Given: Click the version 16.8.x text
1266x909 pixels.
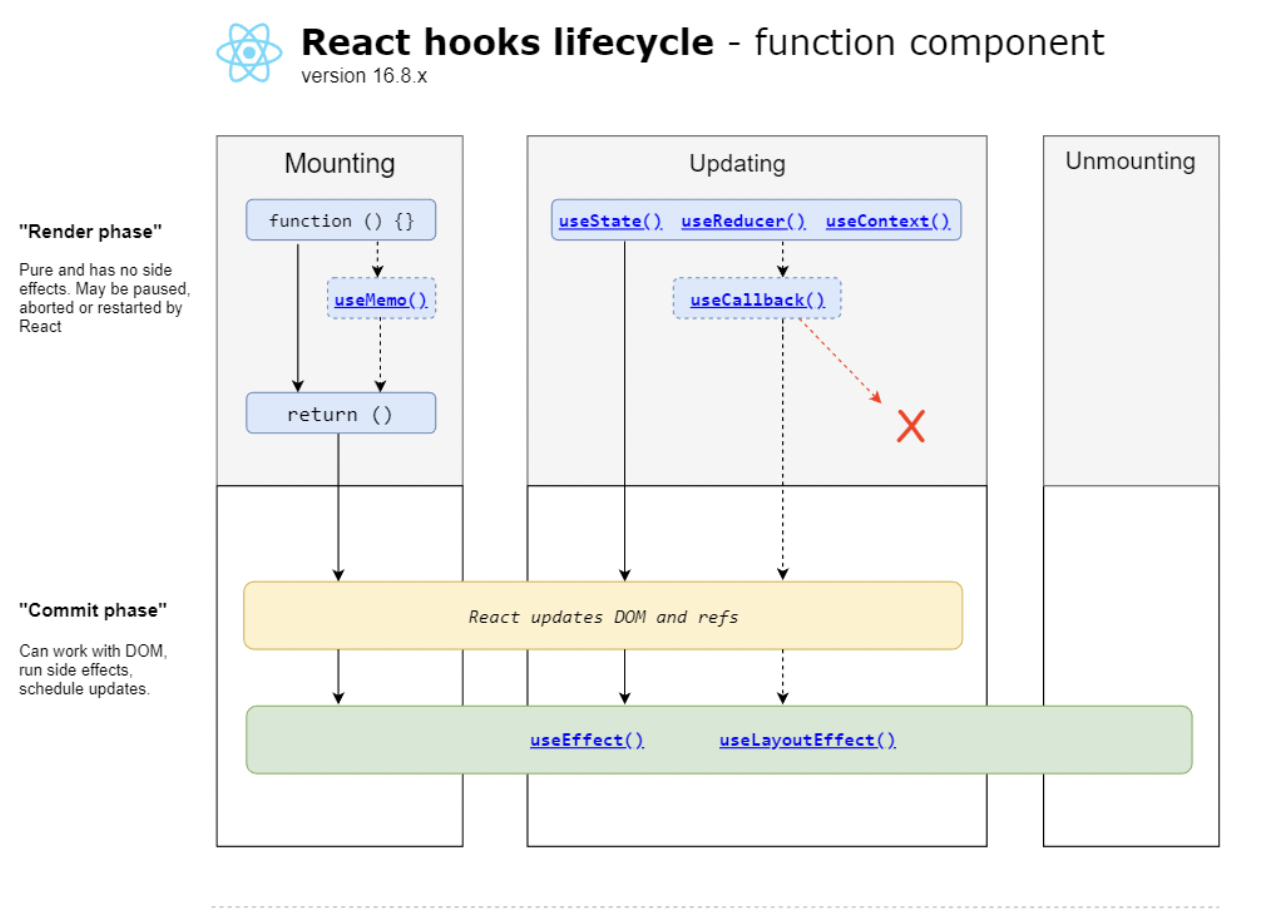Looking at the screenshot, I should tap(364, 76).
